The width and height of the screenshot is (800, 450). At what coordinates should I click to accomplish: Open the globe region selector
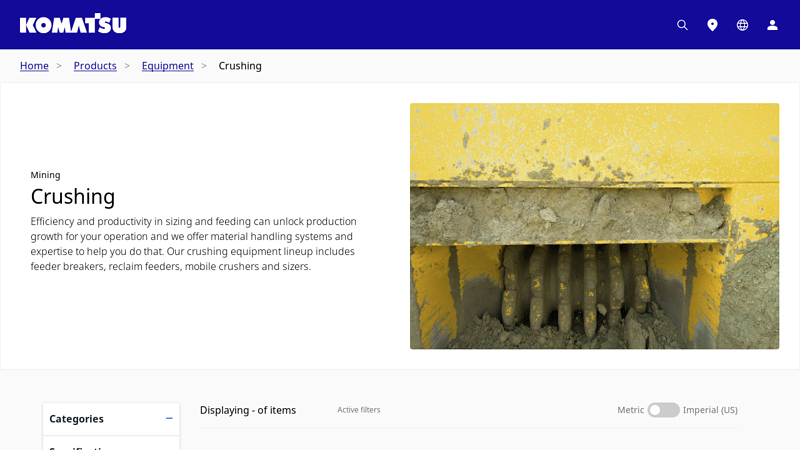(x=742, y=25)
